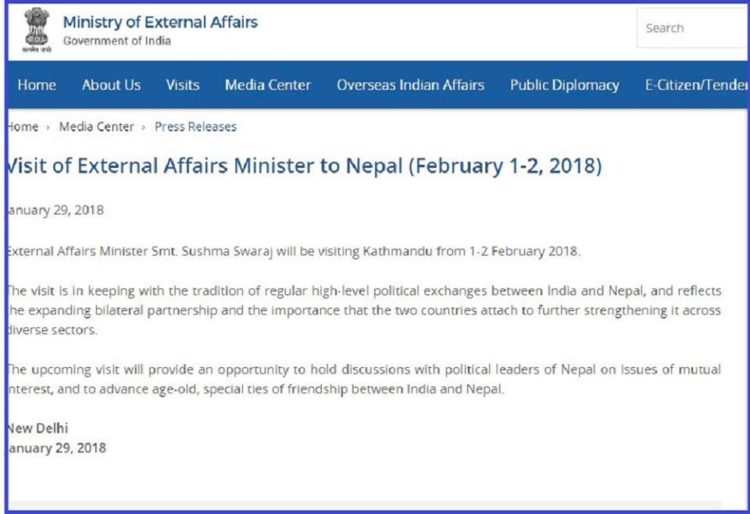750x514 pixels.
Task: Select the Visits menu item
Action: 182,85
